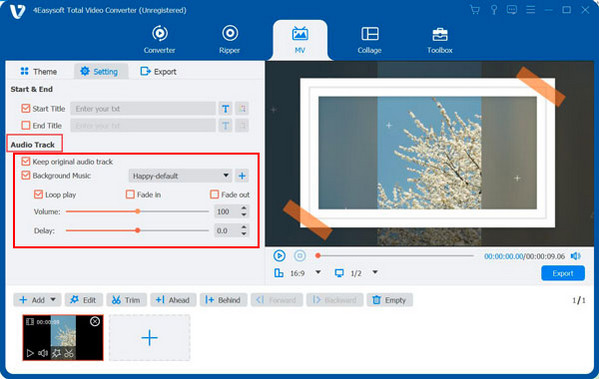
Task: Open font settings for End Title
Action: pyautogui.click(x=225, y=126)
